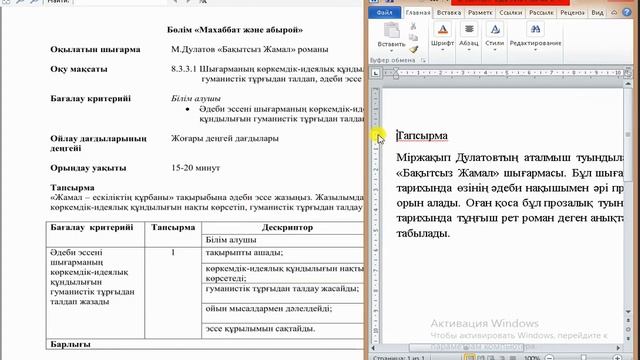Expand the Стили dropdown arrow

pos(495,50)
